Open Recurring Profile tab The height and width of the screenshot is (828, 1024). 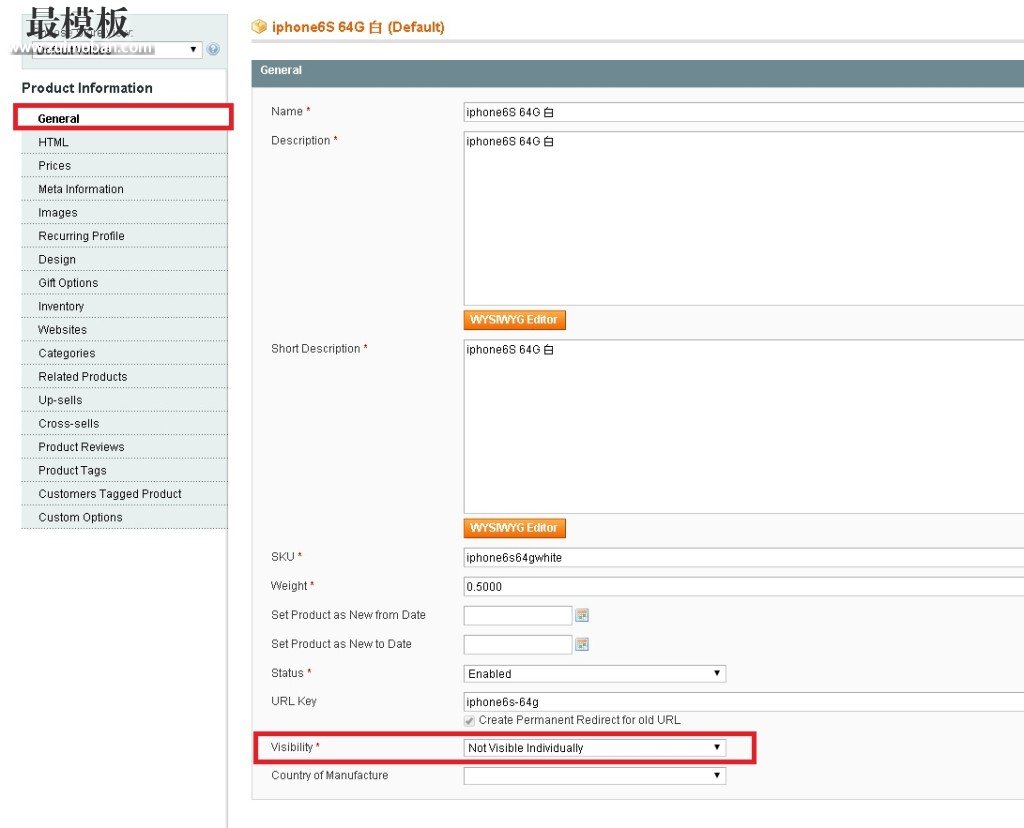click(x=124, y=236)
